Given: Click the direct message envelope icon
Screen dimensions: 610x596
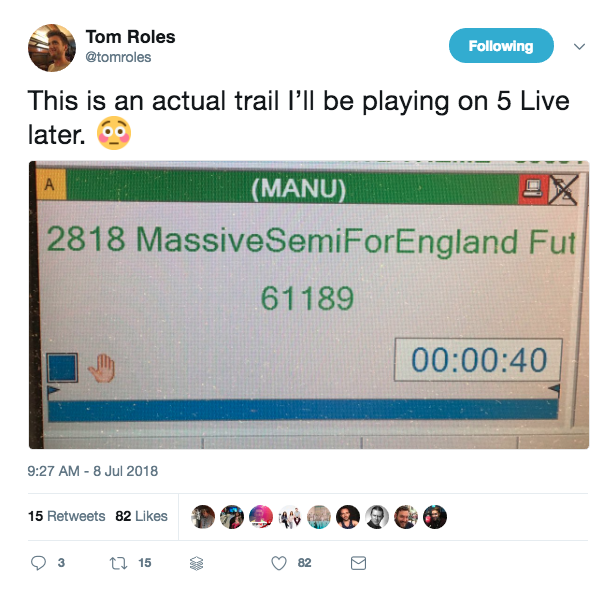Looking at the screenshot, I should tap(358, 563).
